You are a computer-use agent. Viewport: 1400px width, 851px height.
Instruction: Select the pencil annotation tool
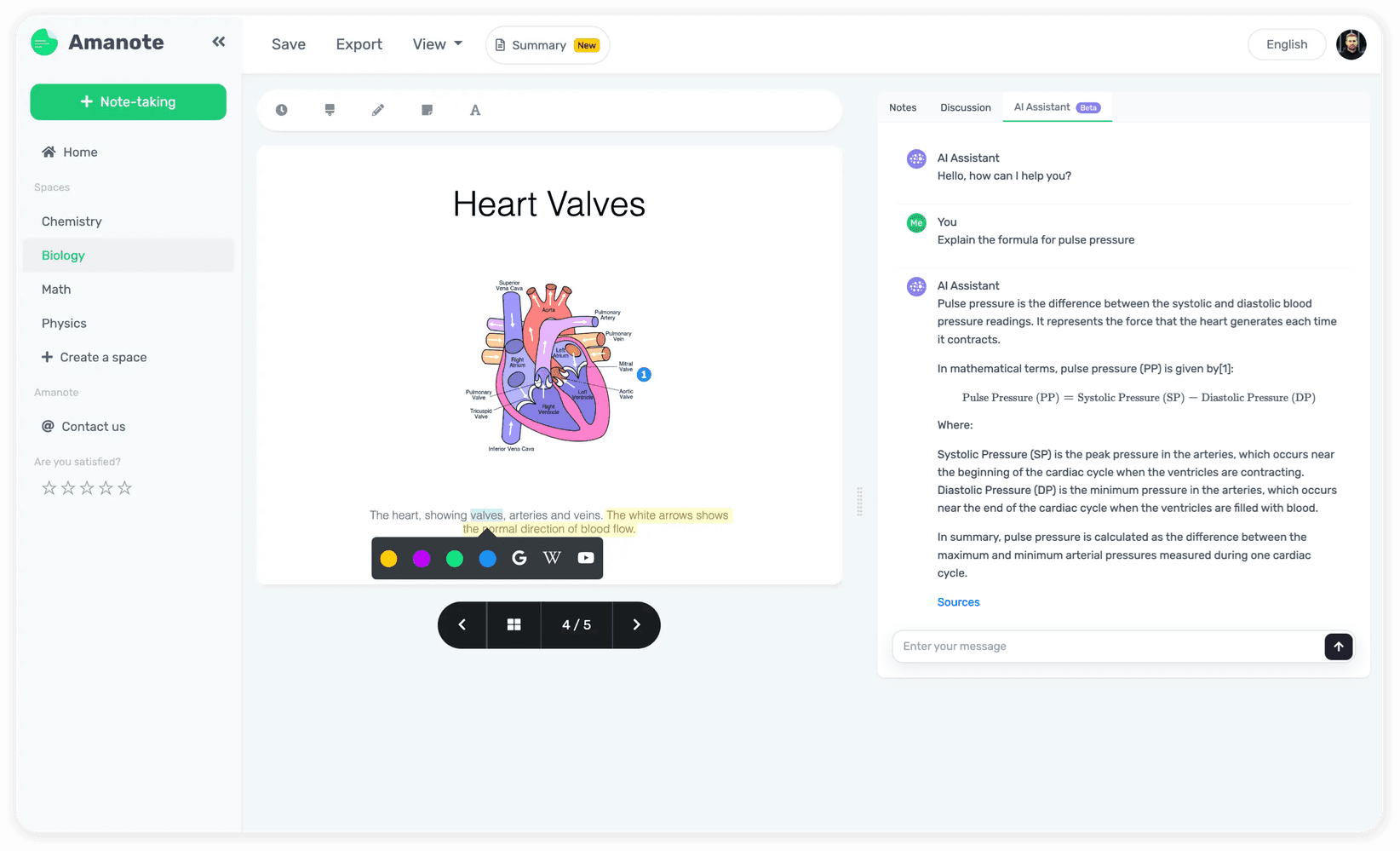378,110
